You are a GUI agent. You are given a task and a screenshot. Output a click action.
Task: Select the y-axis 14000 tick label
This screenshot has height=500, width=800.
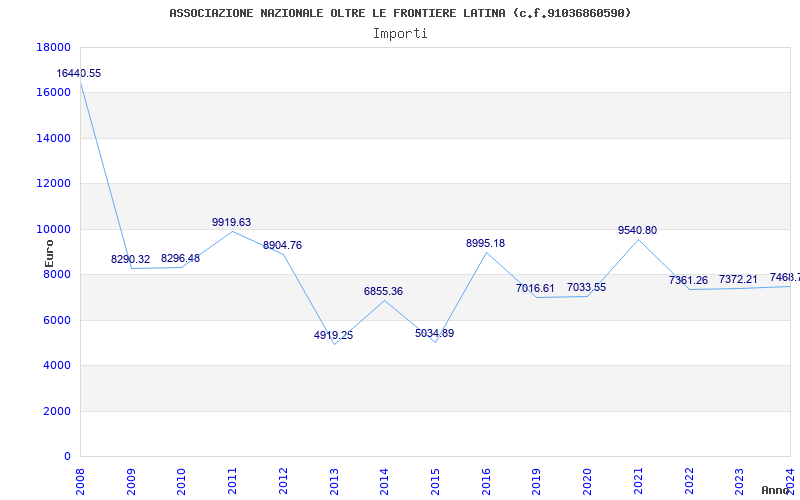pyautogui.click(x=54, y=138)
